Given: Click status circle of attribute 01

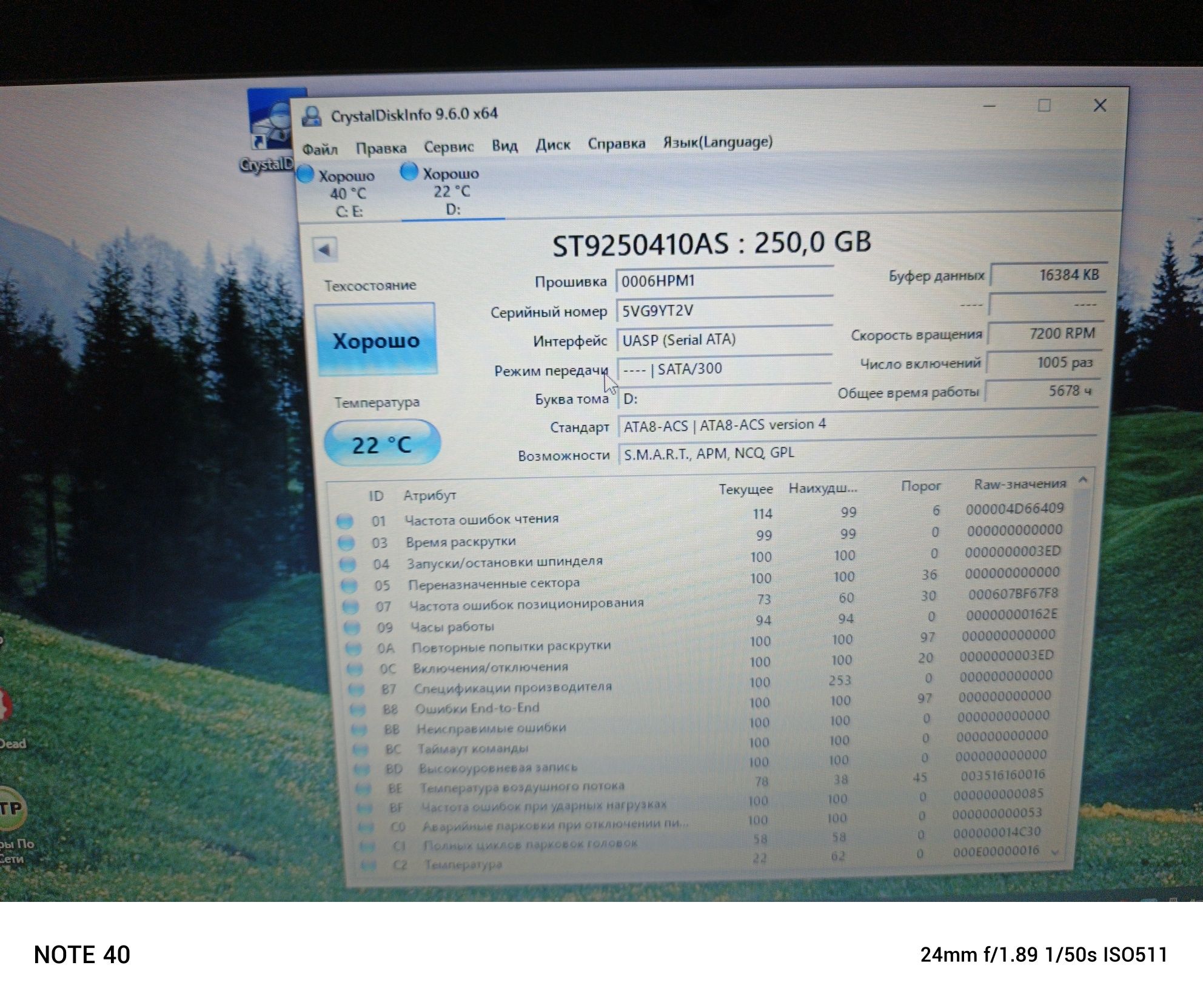Looking at the screenshot, I should point(344,521).
